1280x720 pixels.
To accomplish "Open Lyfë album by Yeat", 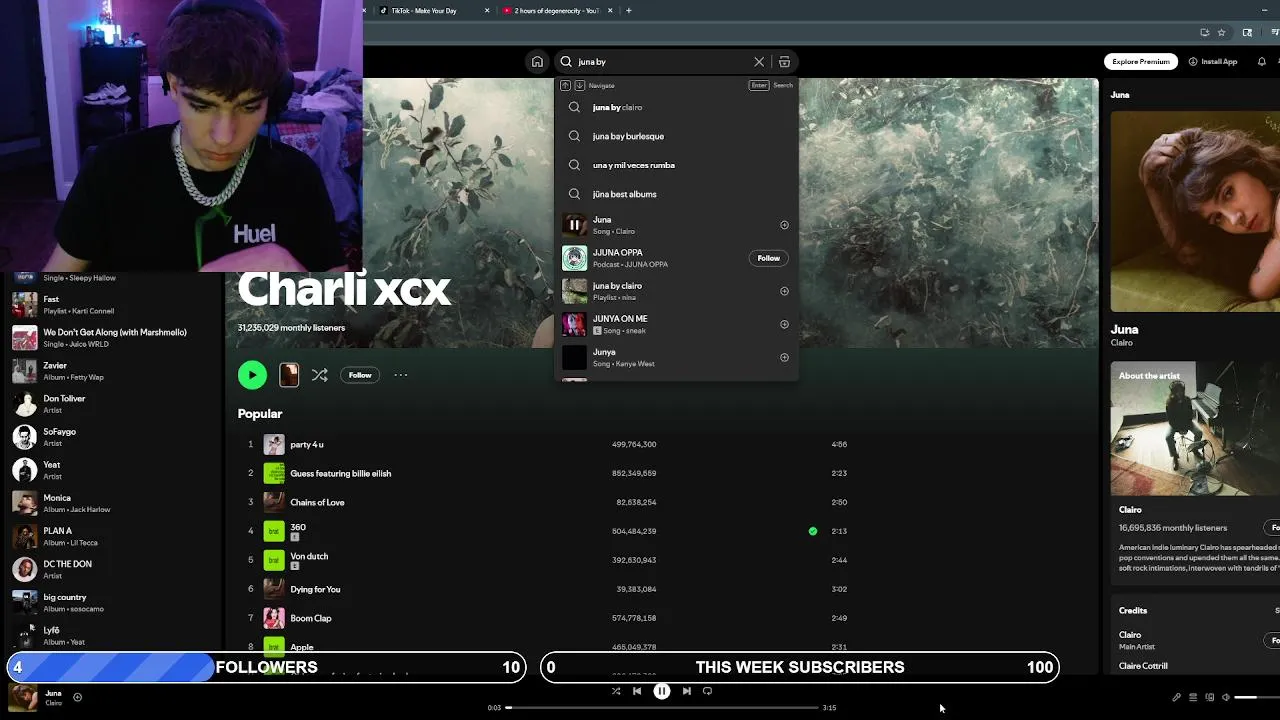I will (114, 635).
